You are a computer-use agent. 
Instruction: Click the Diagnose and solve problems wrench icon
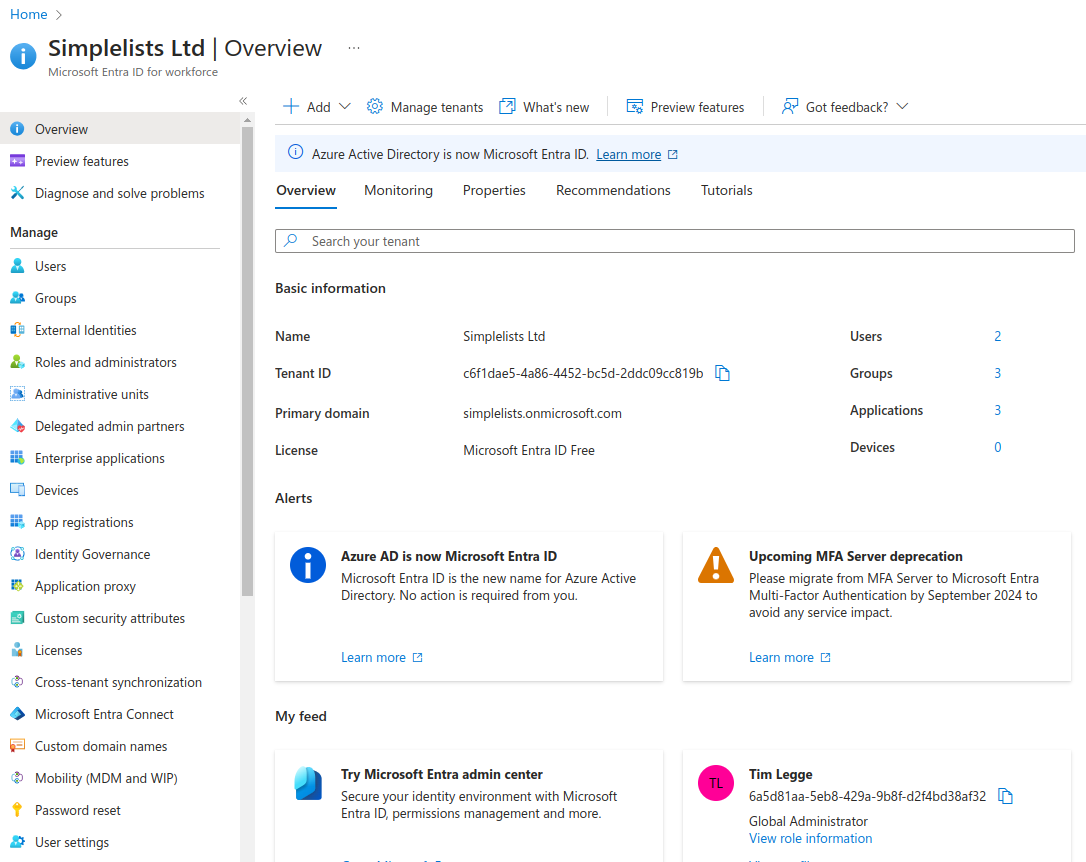(17, 192)
